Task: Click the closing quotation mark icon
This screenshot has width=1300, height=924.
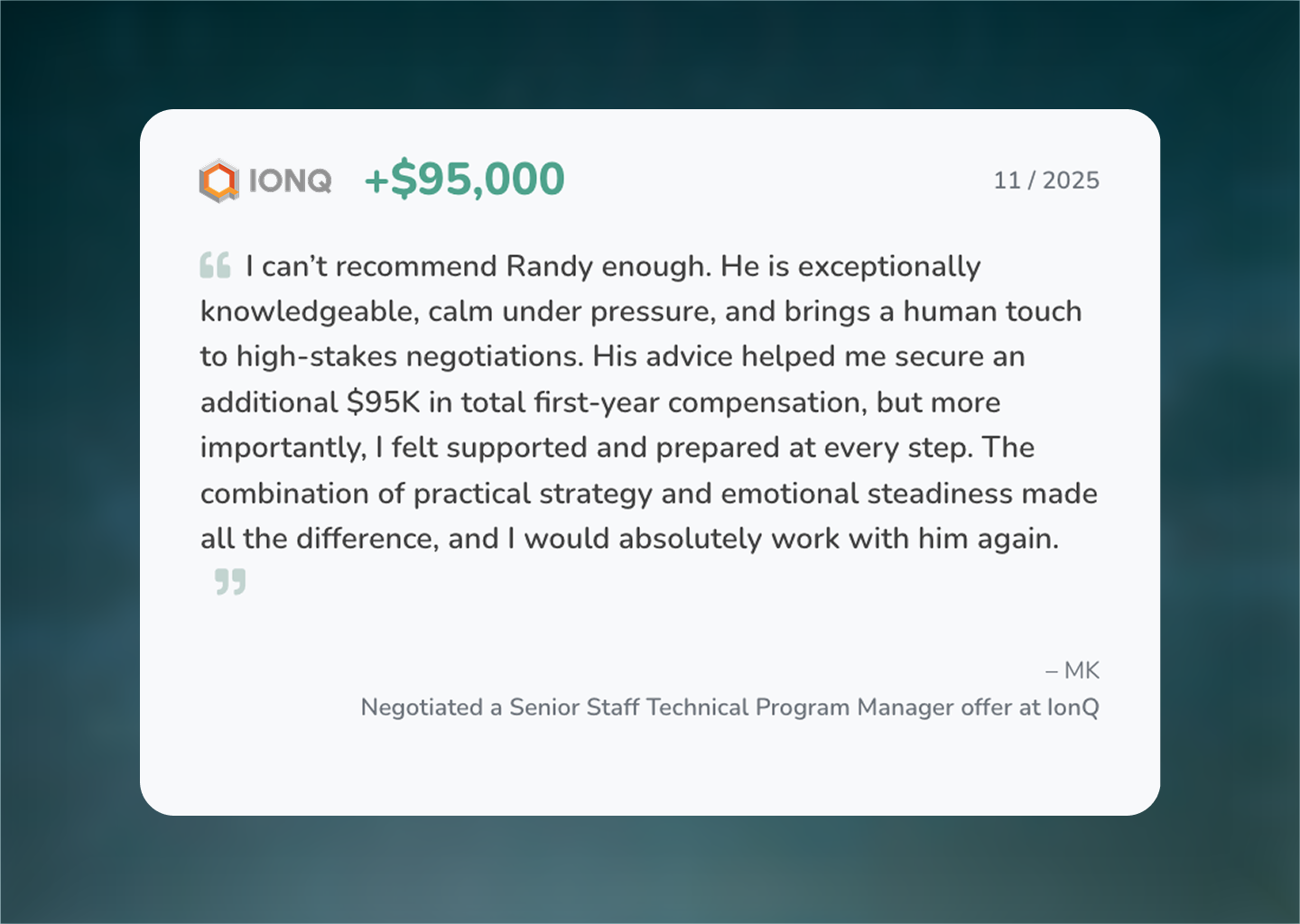Action: tap(230, 582)
